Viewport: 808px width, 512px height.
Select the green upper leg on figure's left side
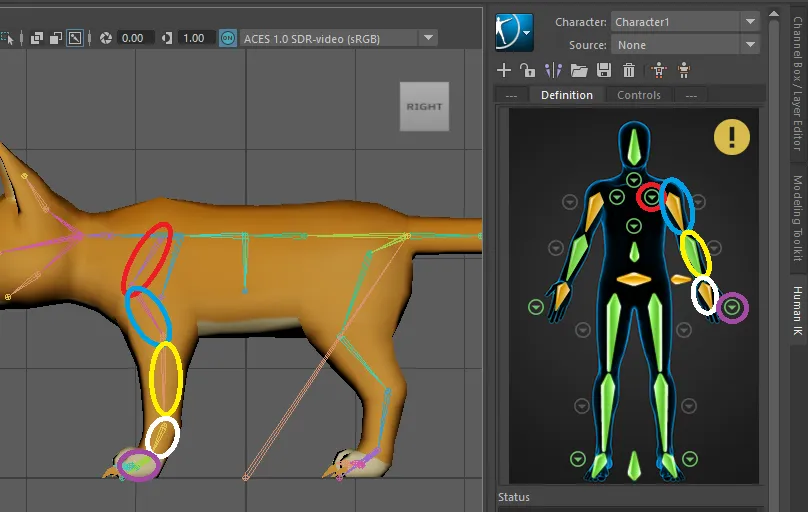(x=654, y=332)
